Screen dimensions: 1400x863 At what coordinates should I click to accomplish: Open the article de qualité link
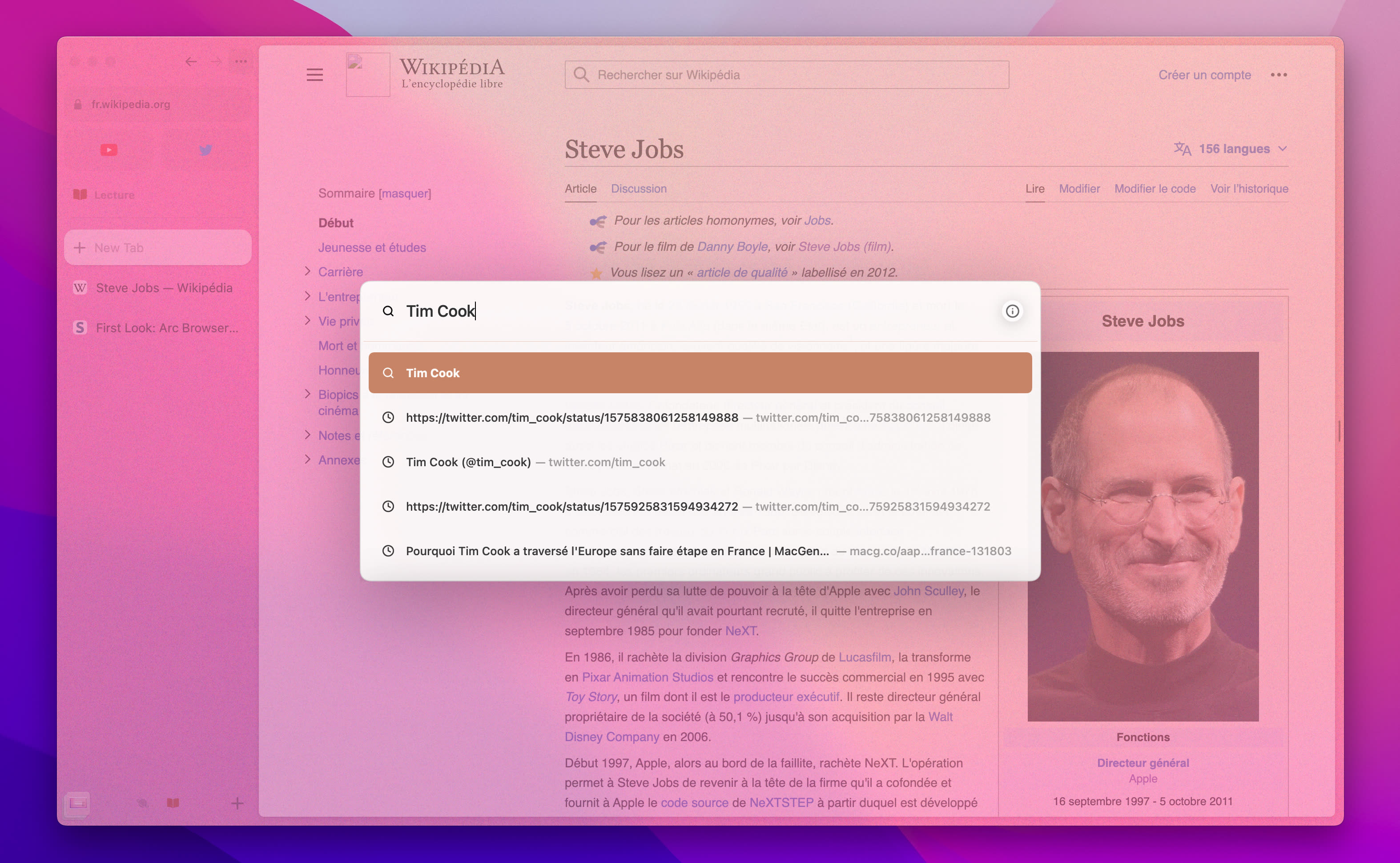[x=742, y=273]
